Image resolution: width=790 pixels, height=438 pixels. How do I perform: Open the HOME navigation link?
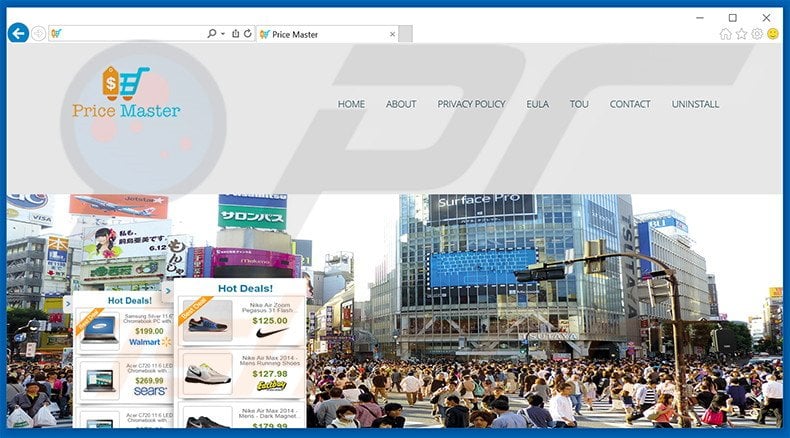tap(351, 104)
